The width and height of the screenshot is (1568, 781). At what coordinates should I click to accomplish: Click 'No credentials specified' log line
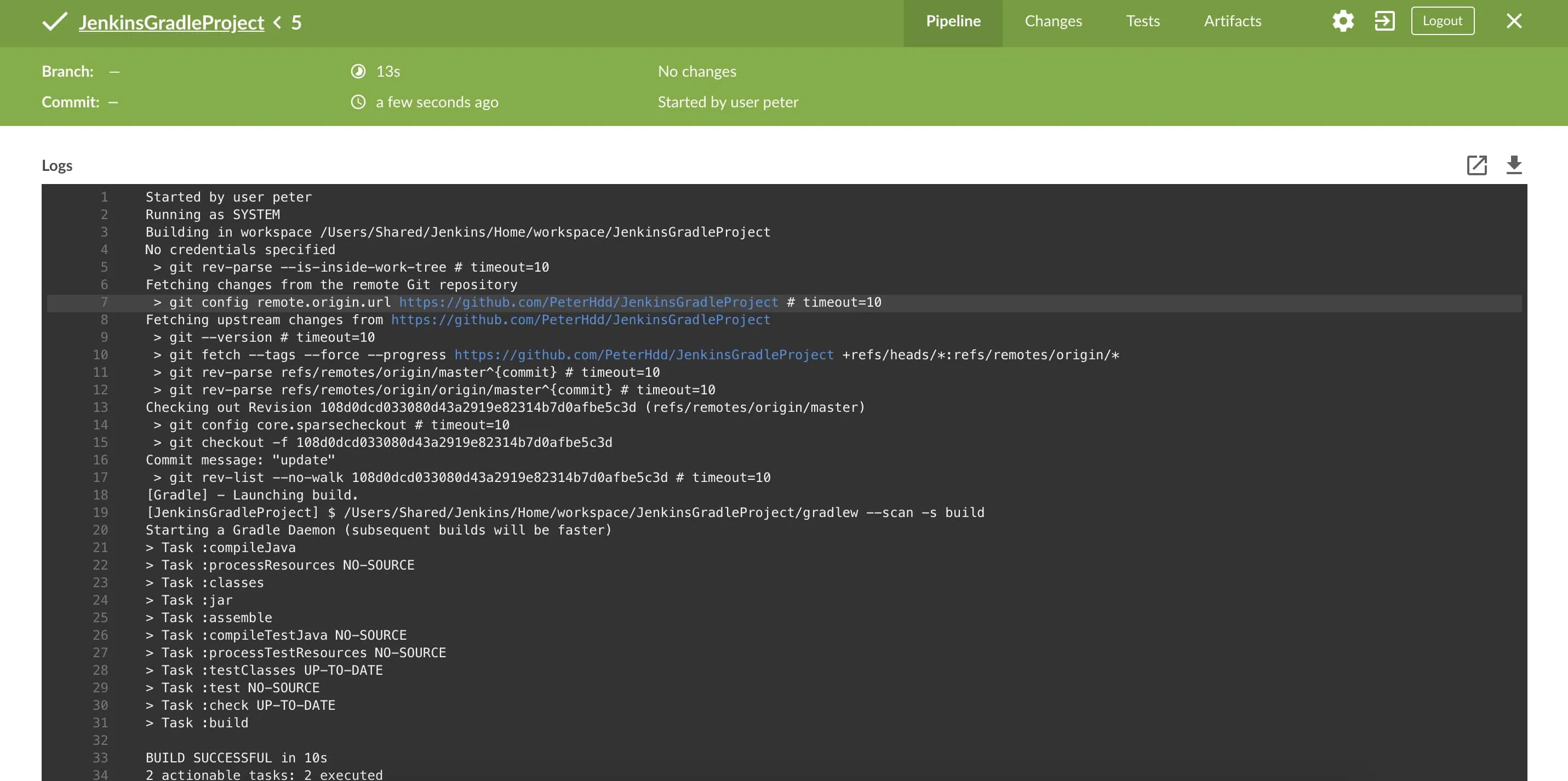point(240,250)
